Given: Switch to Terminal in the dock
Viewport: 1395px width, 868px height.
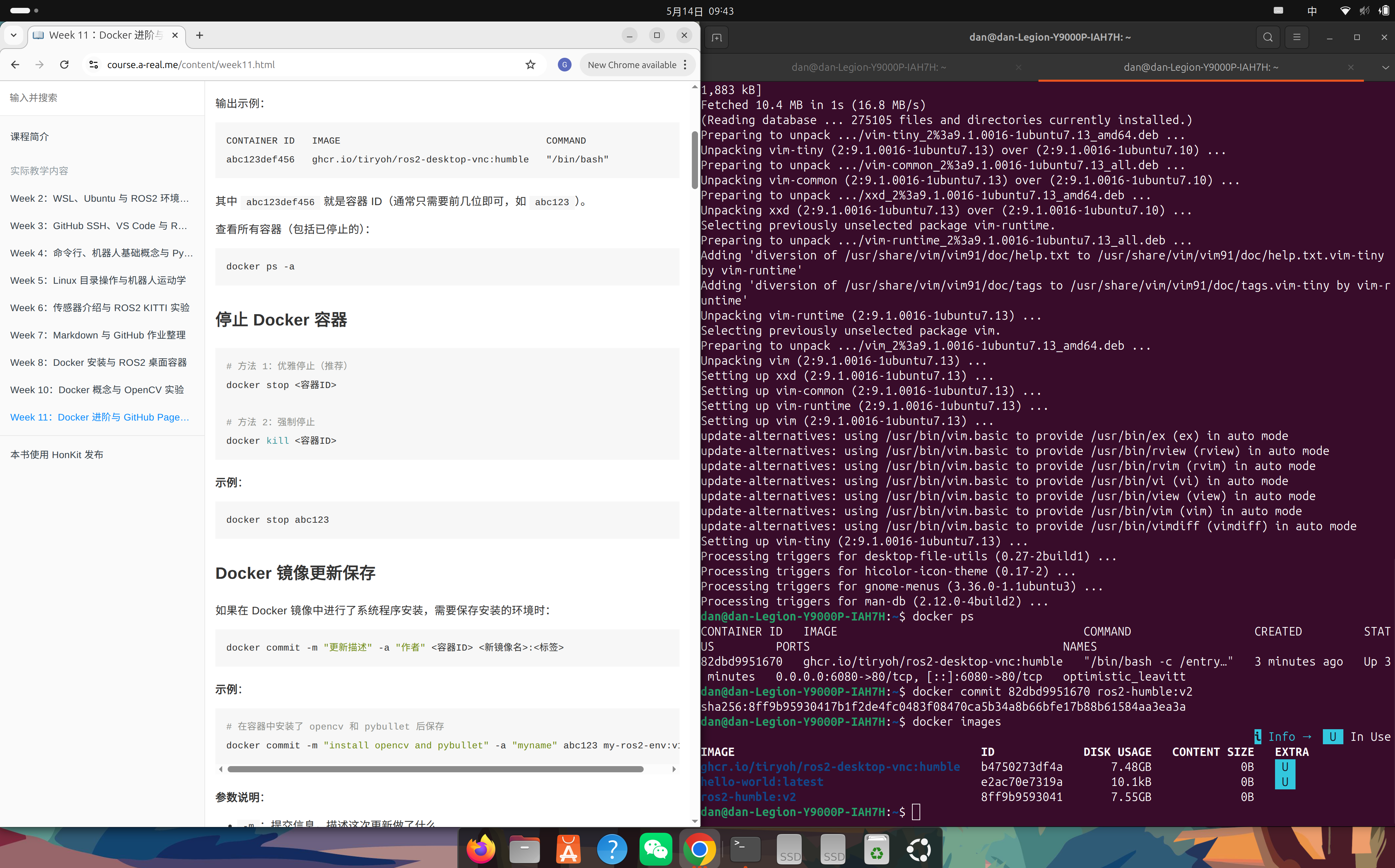Looking at the screenshot, I should pos(745,849).
